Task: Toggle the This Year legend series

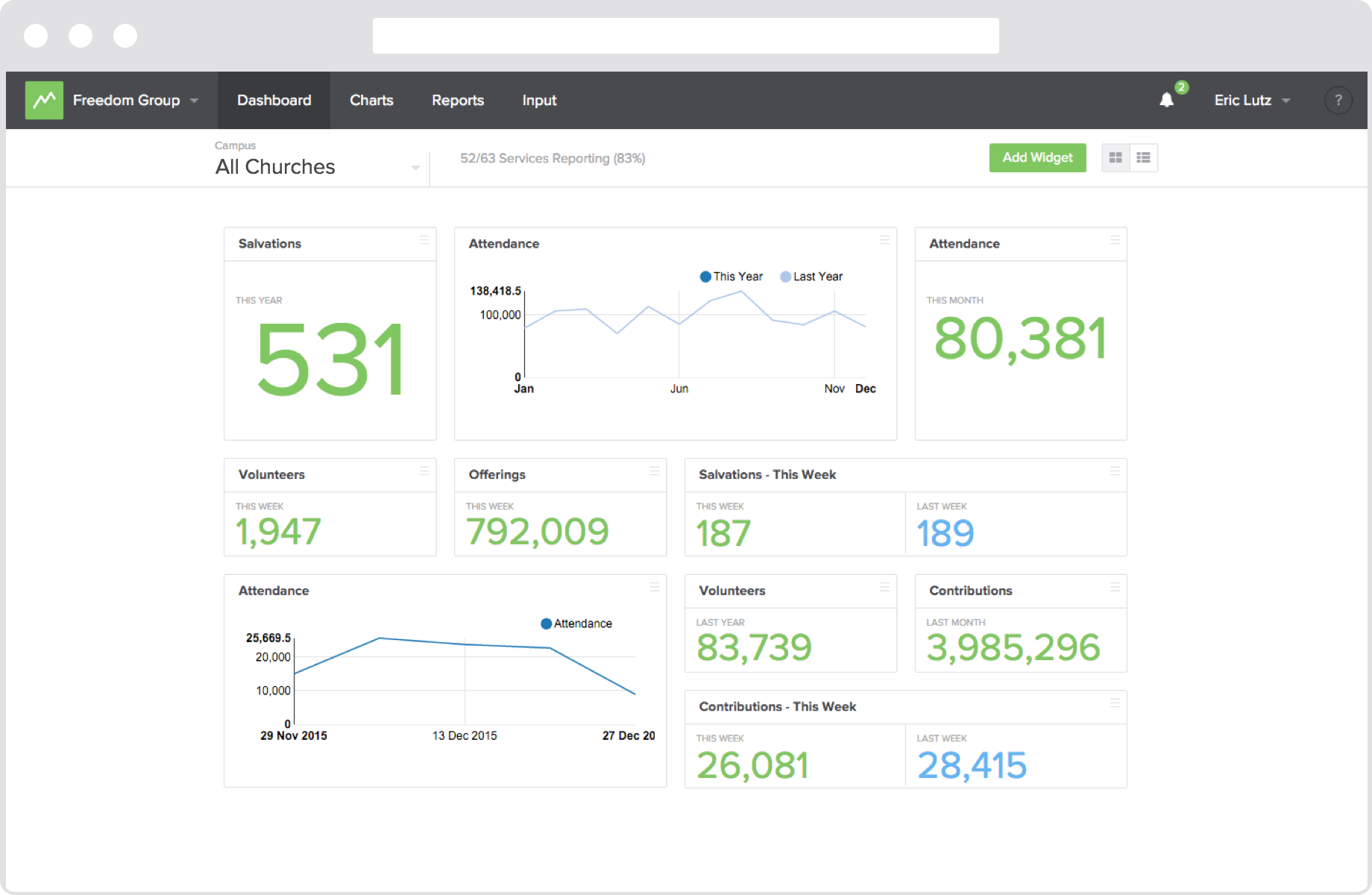Action: pos(731,276)
